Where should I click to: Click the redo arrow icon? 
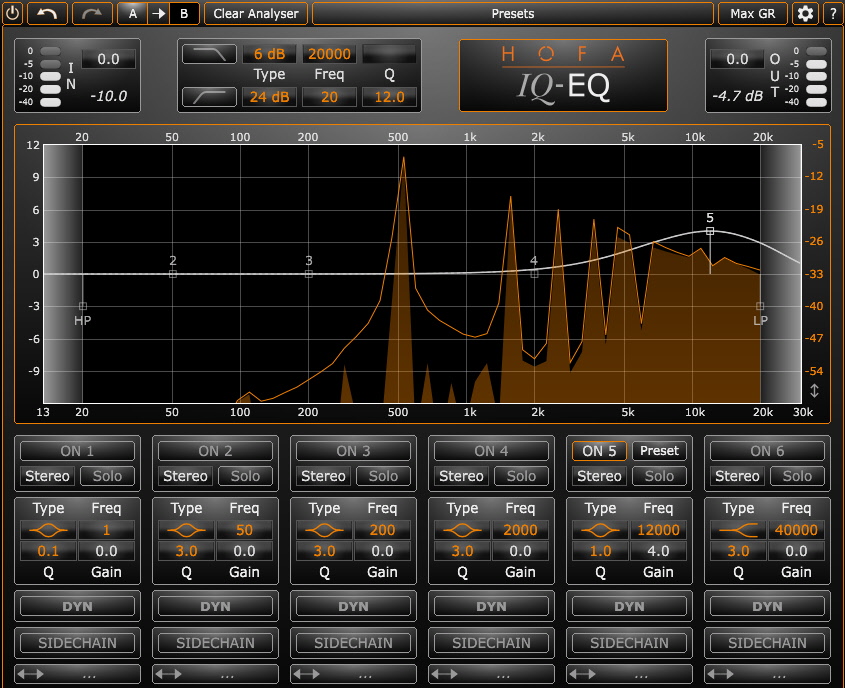92,13
